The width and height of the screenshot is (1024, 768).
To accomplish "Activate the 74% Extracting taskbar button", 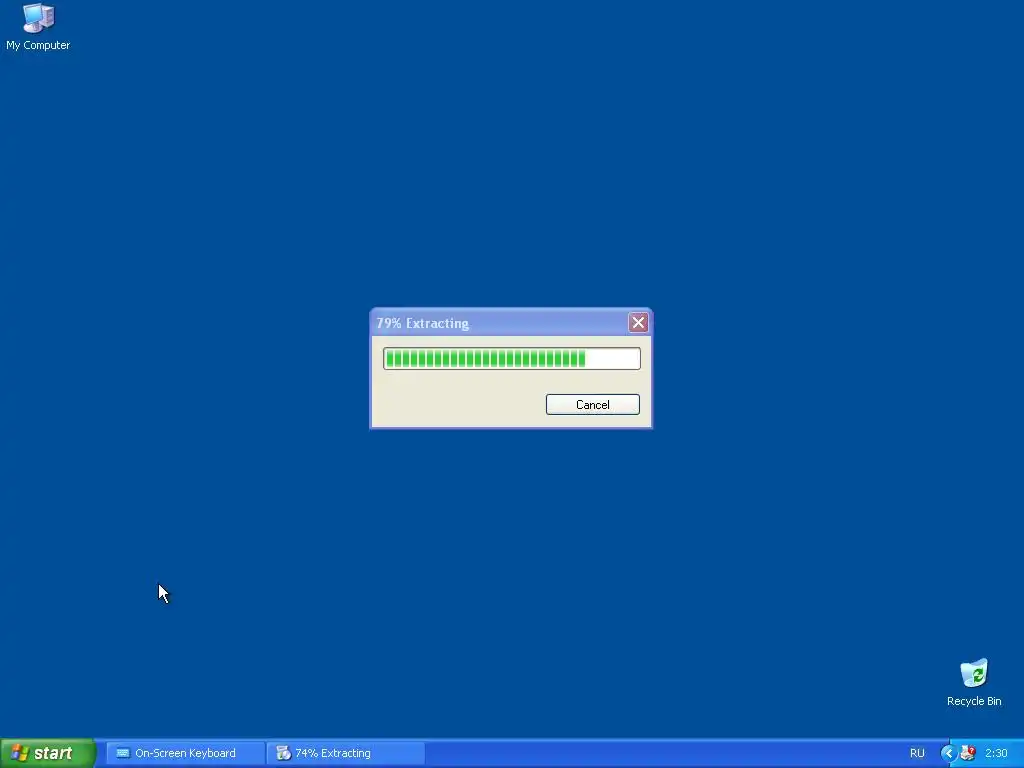I will (x=346, y=753).
